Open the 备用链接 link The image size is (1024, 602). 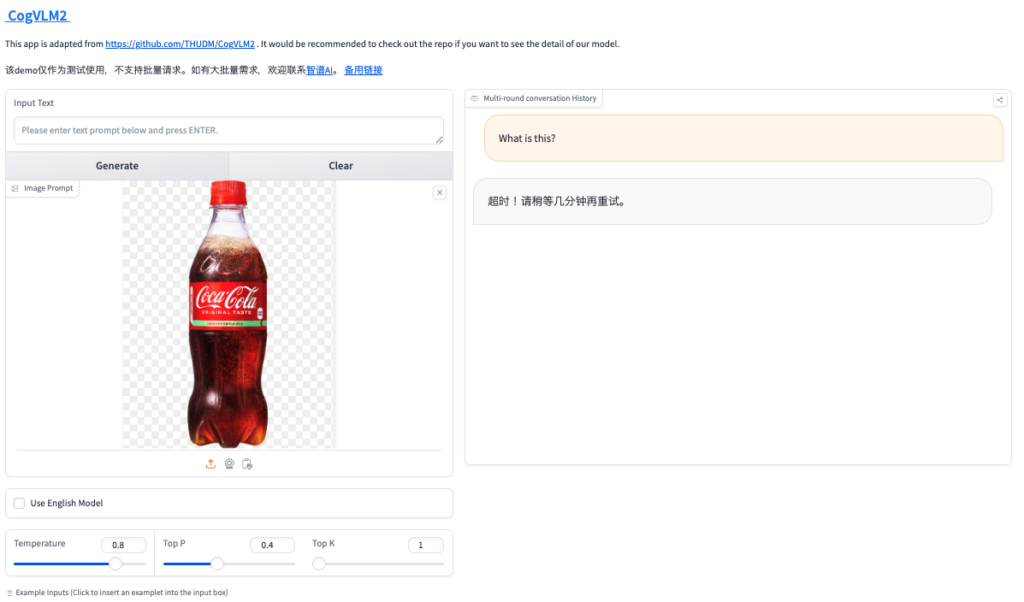click(x=363, y=70)
